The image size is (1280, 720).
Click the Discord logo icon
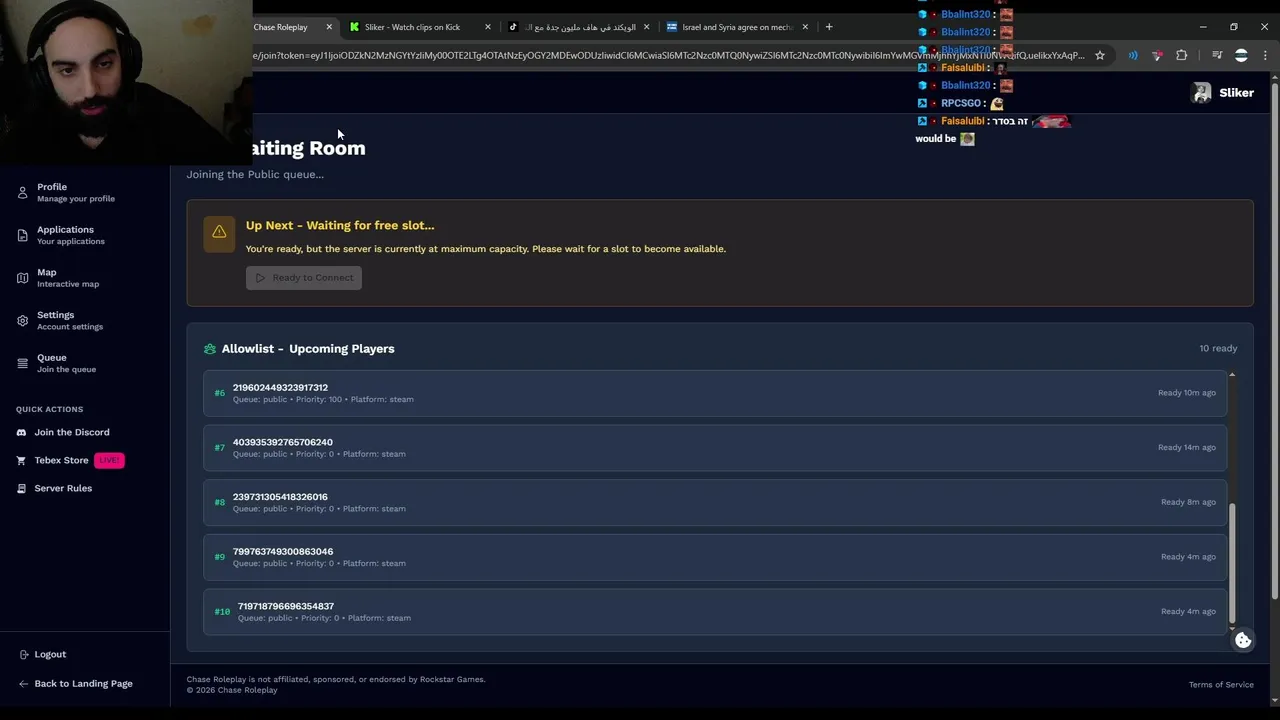point(22,432)
